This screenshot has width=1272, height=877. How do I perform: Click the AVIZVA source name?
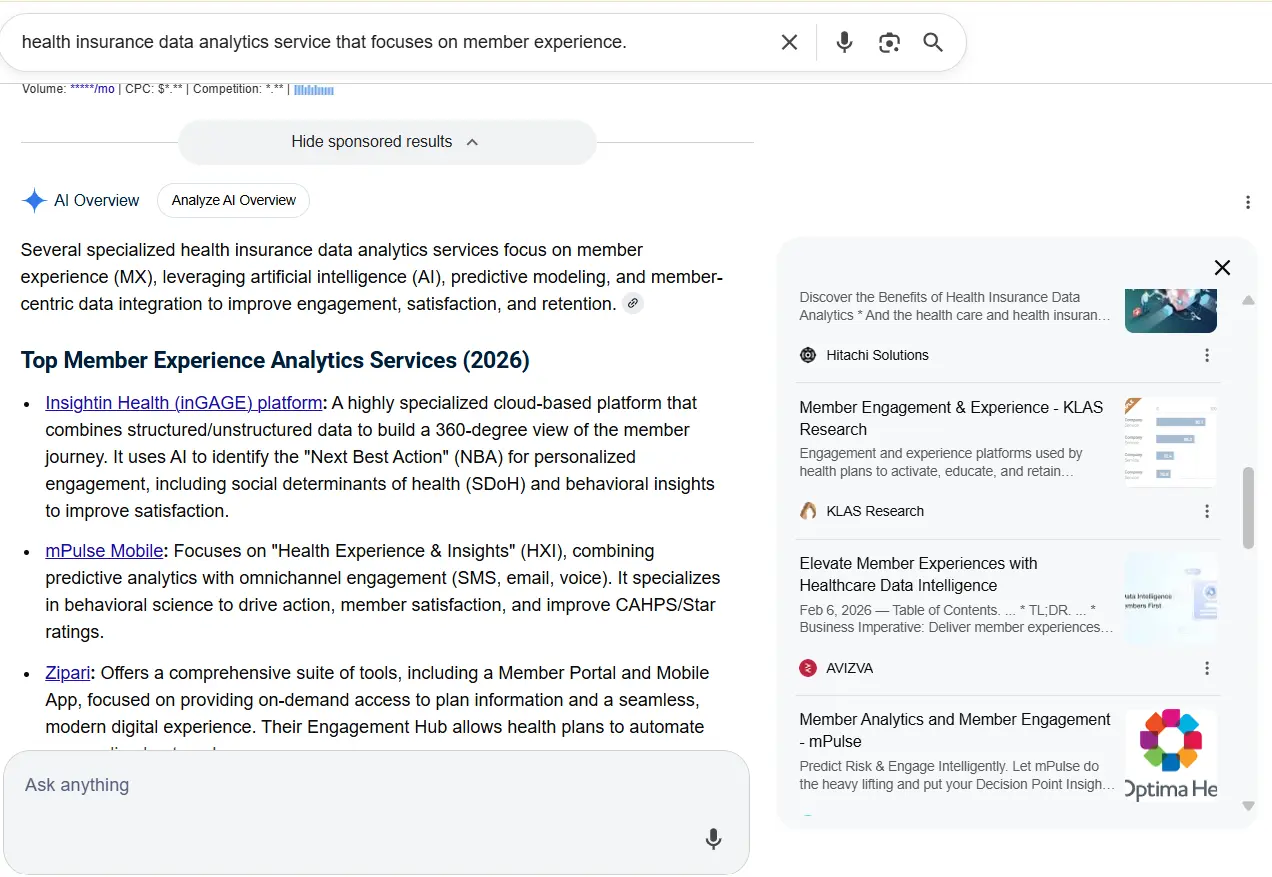click(850, 668)
